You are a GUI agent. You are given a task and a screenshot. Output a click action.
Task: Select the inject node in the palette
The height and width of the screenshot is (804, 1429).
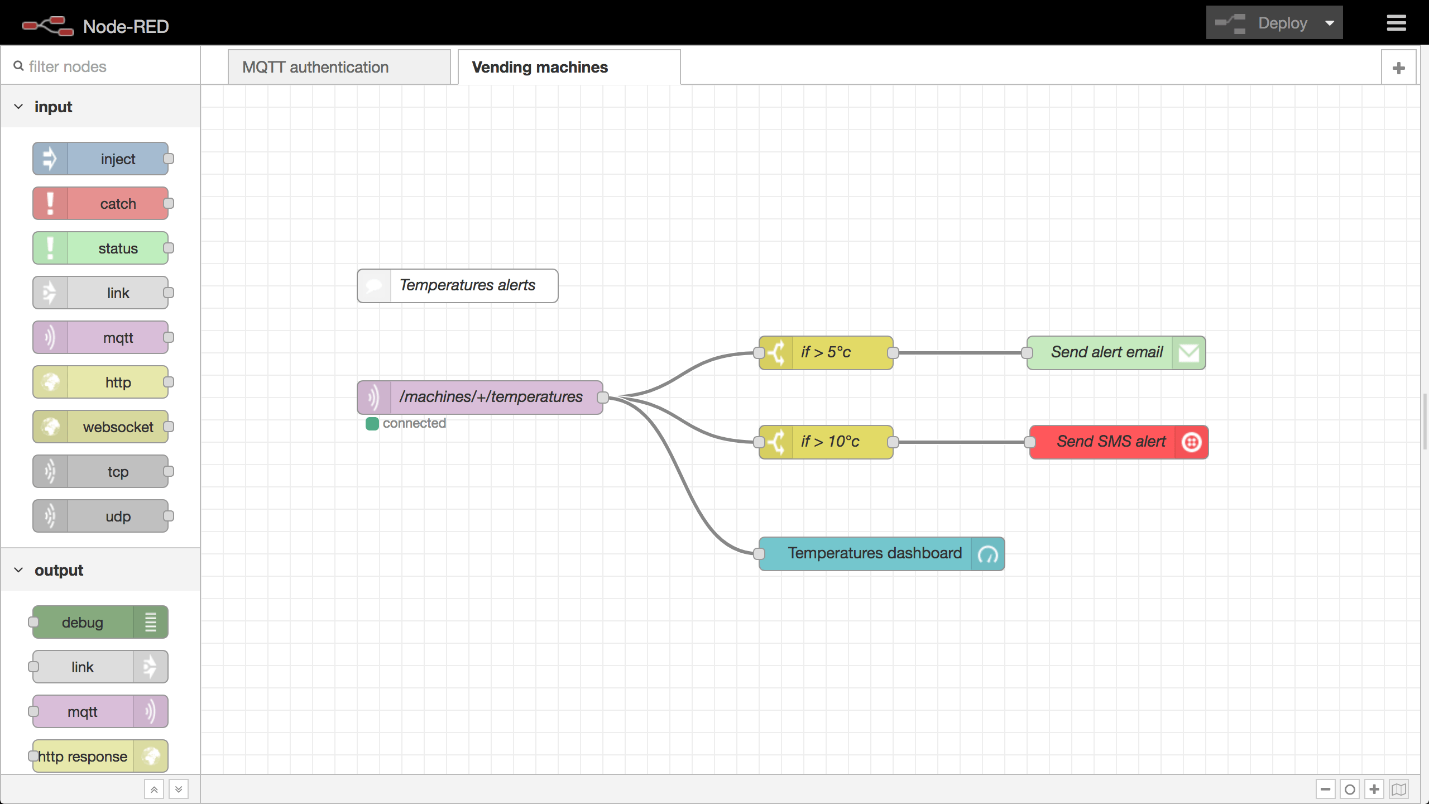coord(100,158)
